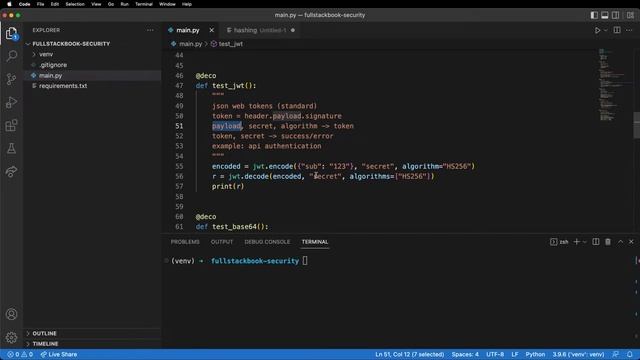
Task: Open the Search view icon
Action: pos(11,56)
